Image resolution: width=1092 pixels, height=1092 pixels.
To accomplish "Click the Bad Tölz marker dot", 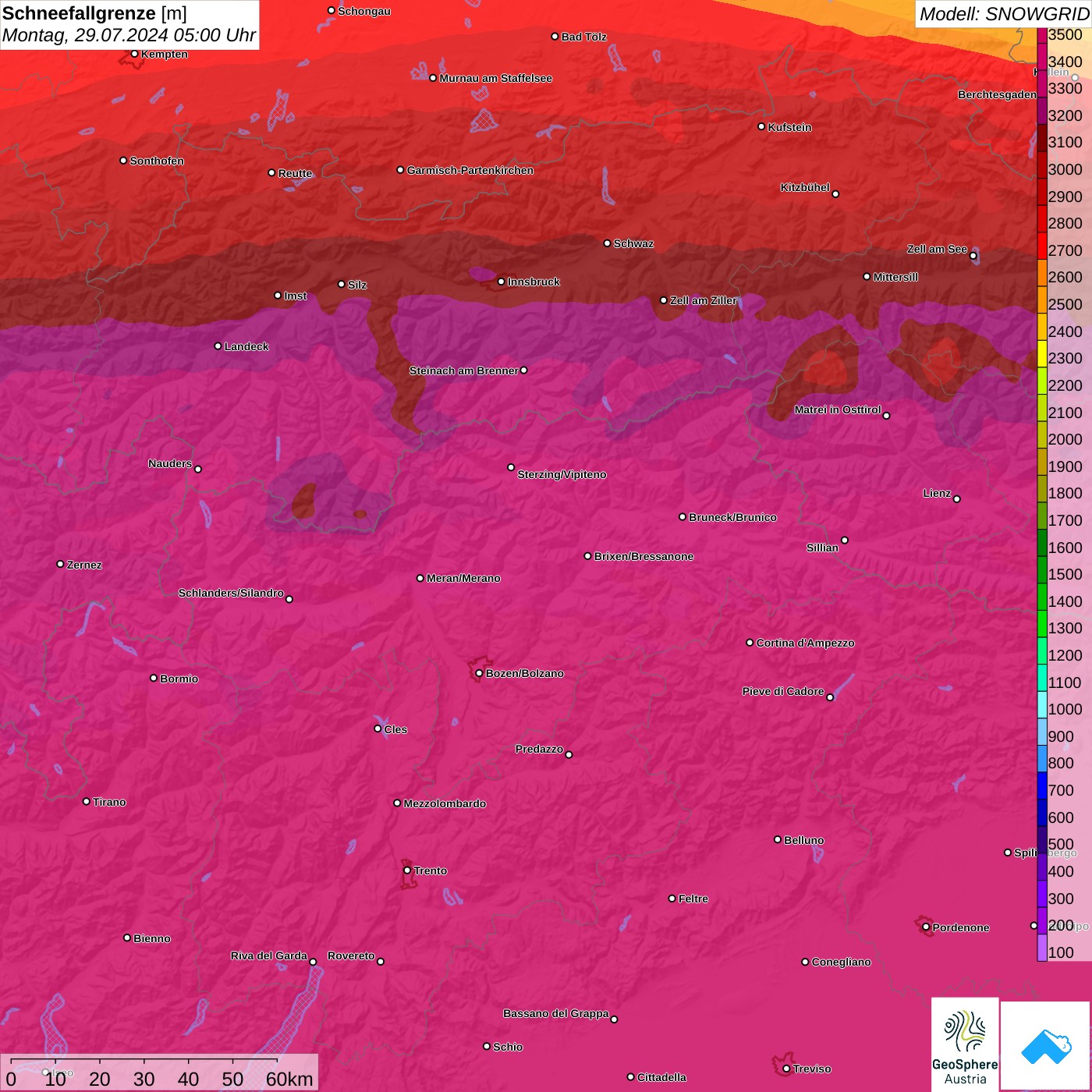I will point(555,36).
